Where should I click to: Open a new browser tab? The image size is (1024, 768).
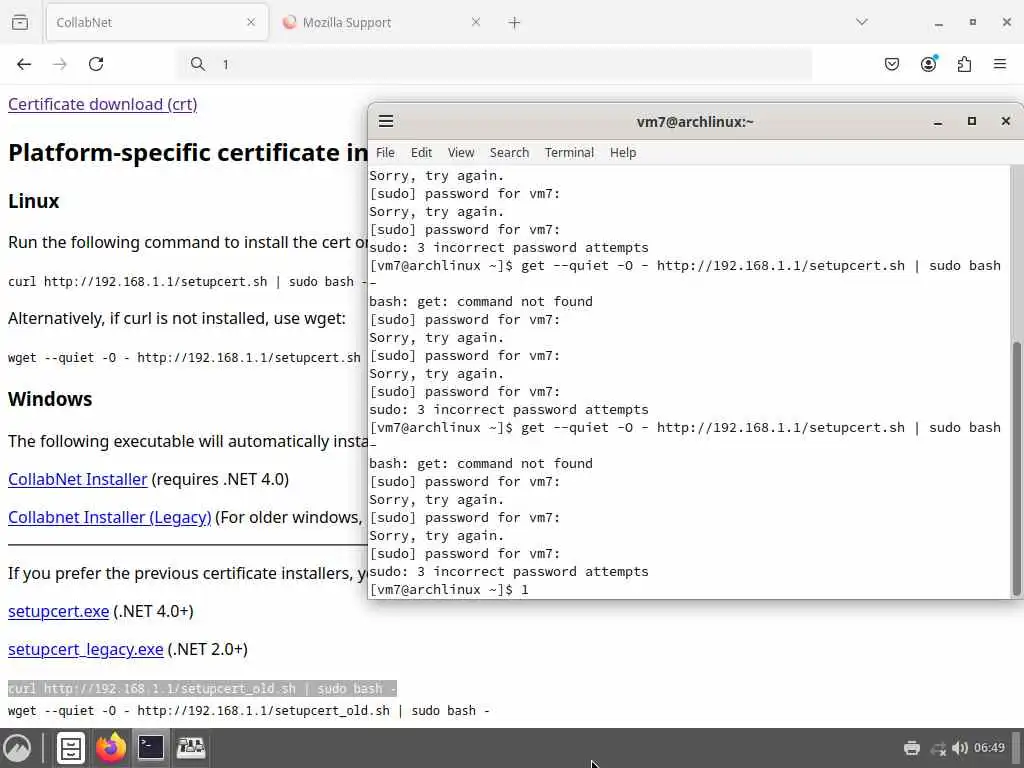(514, 22)
